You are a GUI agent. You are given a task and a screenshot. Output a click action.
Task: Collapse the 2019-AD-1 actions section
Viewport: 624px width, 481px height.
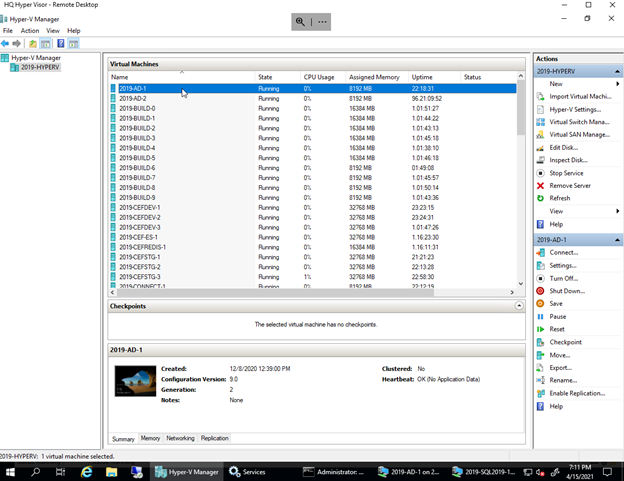click(x=617, y=240)
